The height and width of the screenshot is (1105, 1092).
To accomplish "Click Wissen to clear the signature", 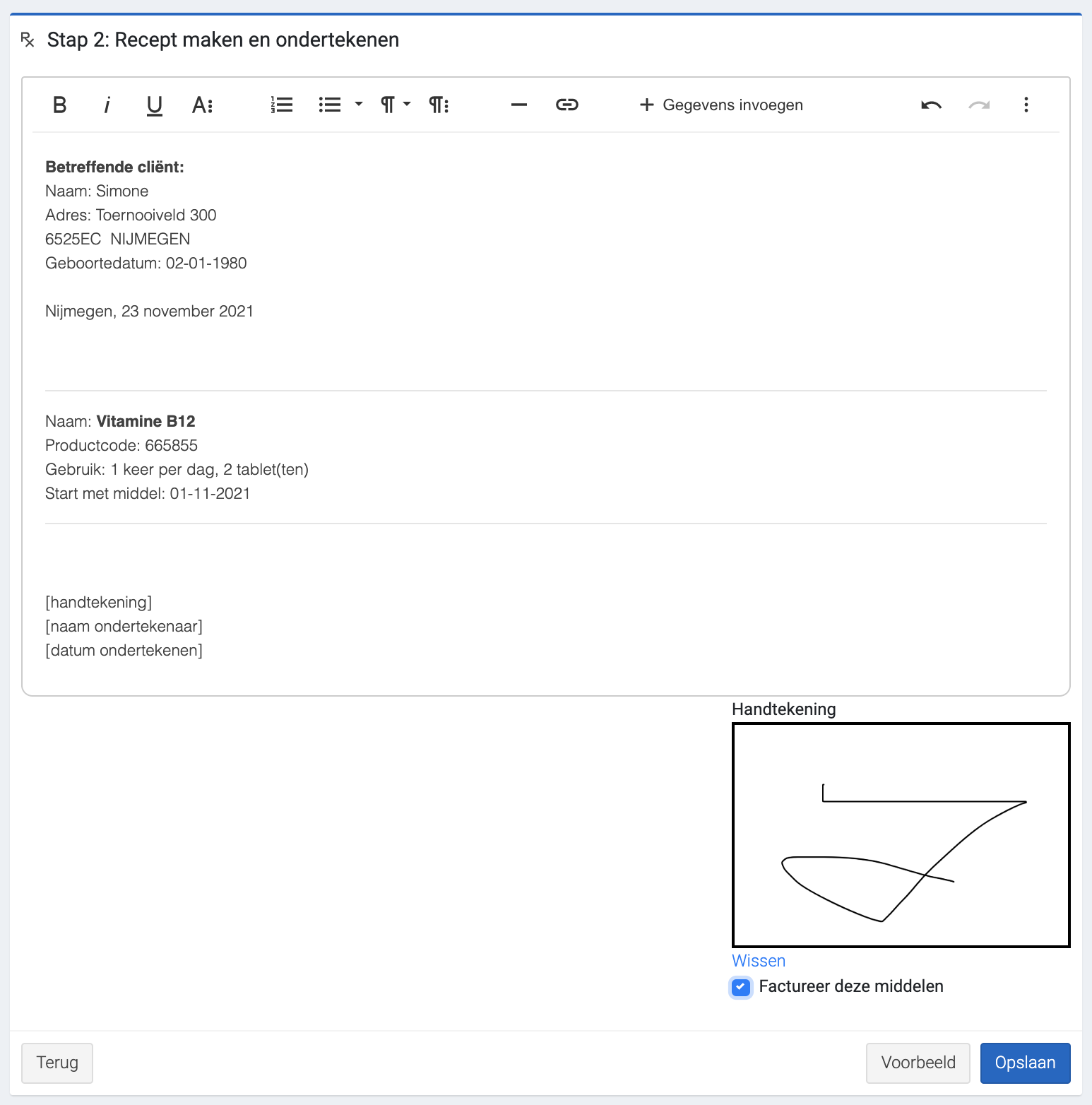I will [x=759, y=961].
